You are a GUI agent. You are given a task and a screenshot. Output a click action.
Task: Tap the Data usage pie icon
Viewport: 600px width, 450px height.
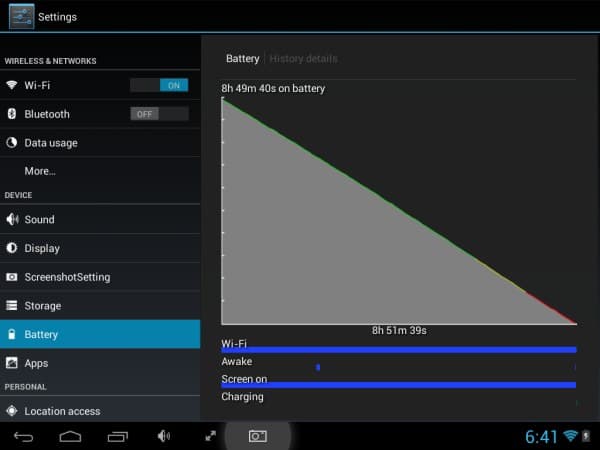point(11,143)
